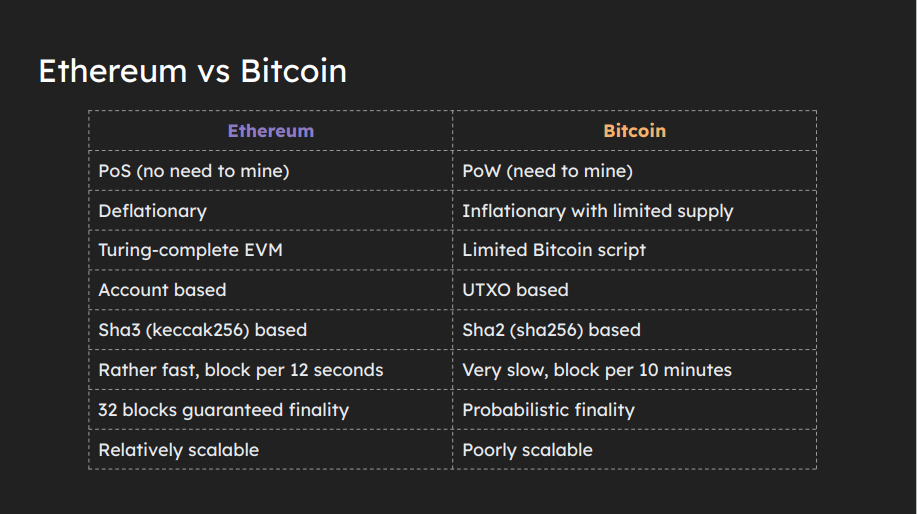Click the 'Ethereum vs Bitcoin' slide title
The height and width of the screenshot is (514, 917).
[192, 71]
